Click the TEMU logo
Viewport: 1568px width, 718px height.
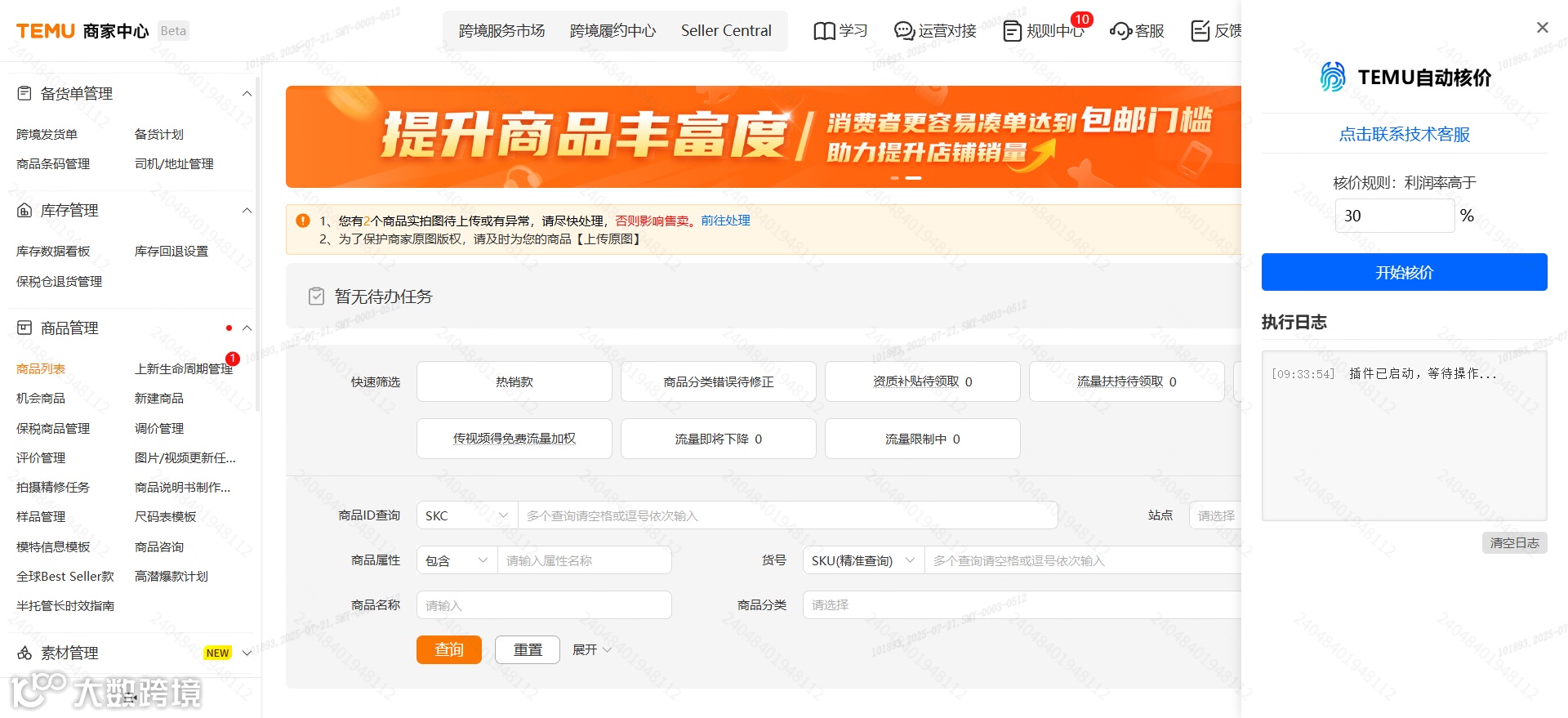coord(46,31)
